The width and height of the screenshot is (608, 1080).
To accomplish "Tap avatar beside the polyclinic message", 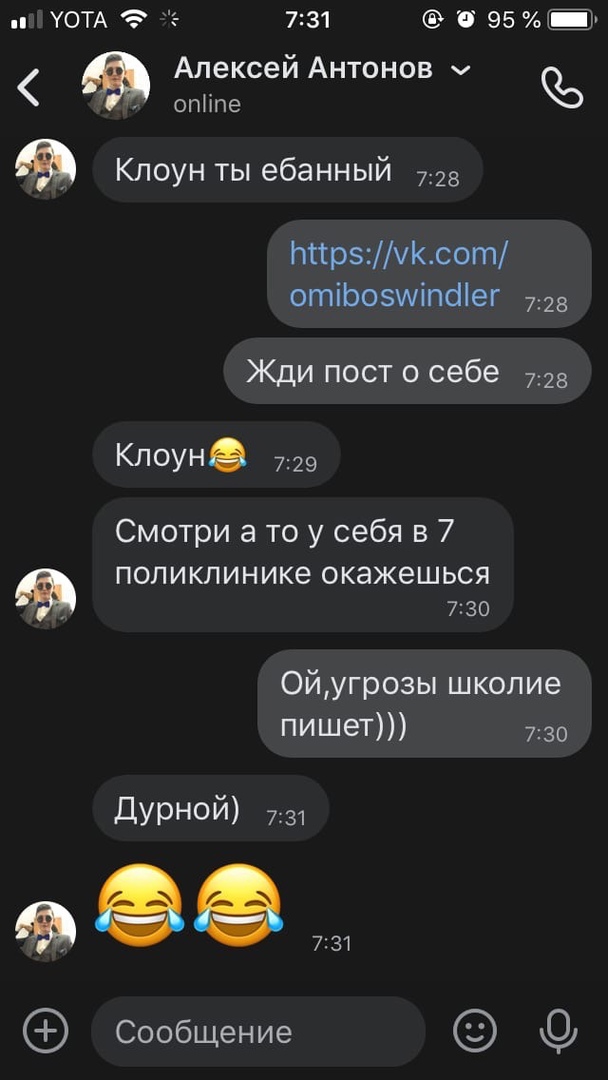I will [x=45, y=599].
